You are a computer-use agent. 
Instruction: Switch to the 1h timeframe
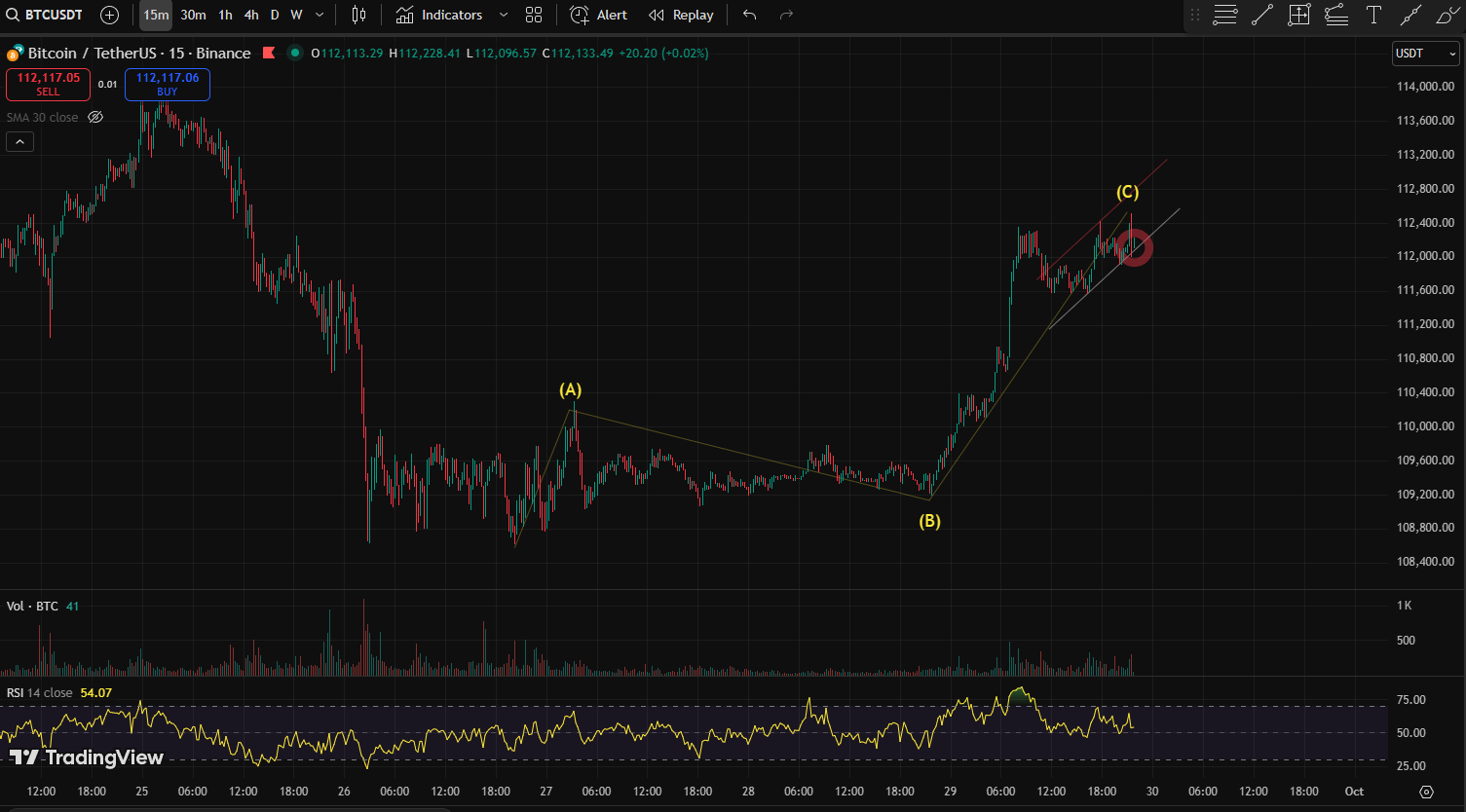click(225, 15)
